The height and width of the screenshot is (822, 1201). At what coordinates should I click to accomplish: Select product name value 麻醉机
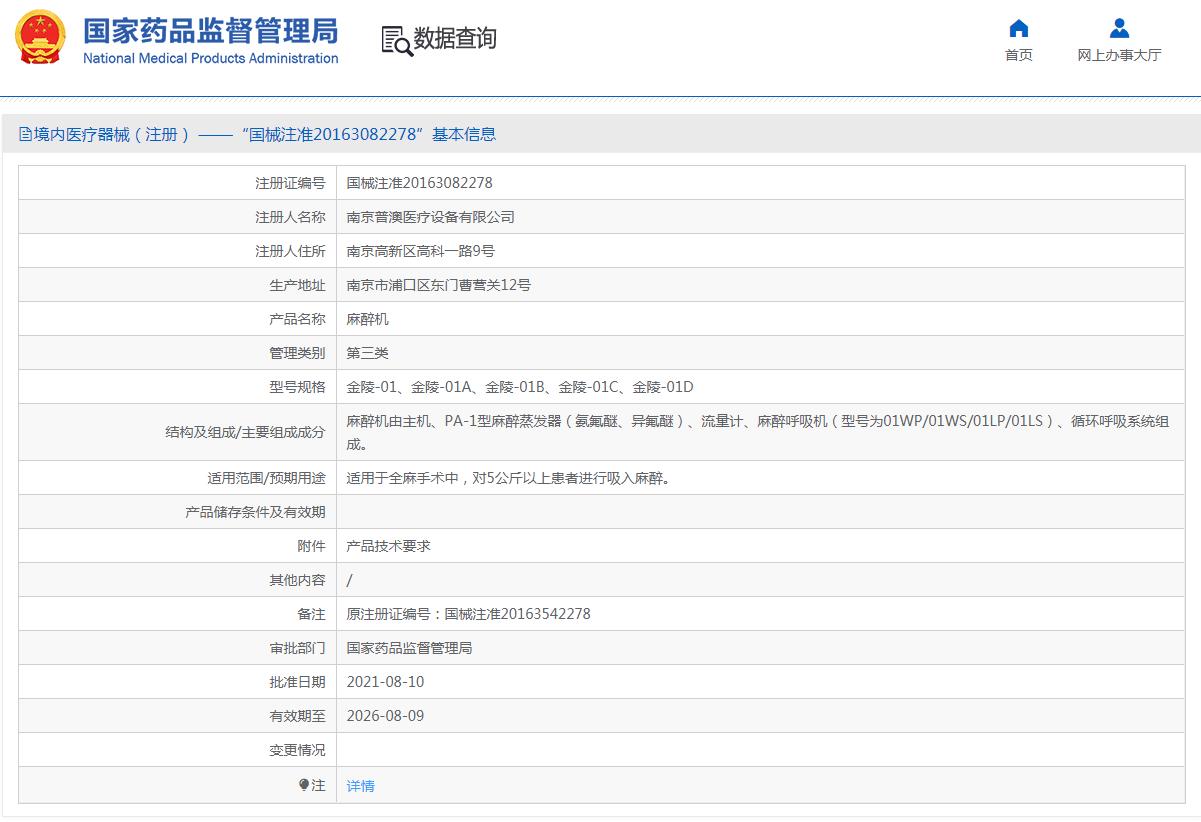[x=367, y=319]
